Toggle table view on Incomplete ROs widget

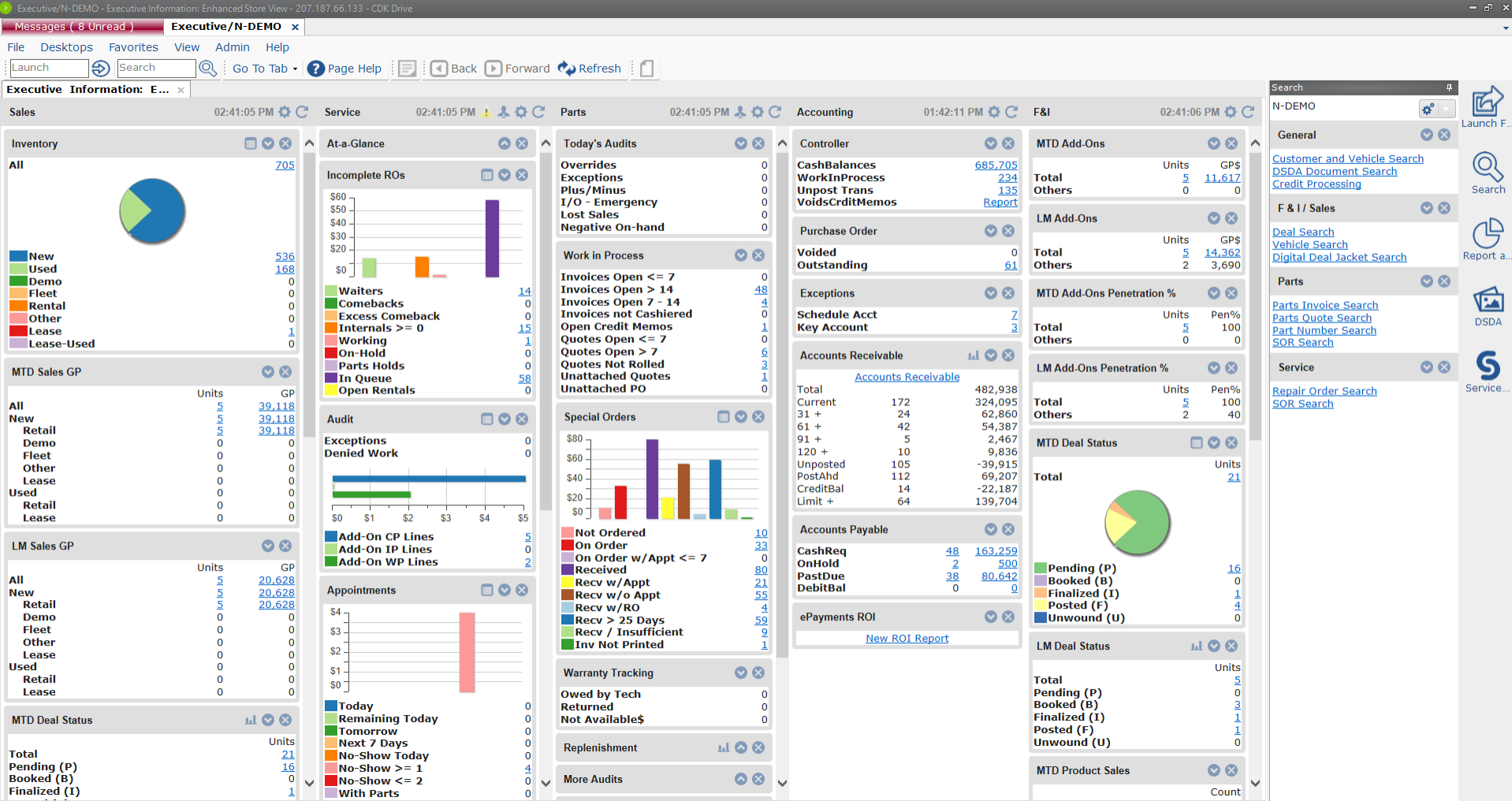coord(487,175)
